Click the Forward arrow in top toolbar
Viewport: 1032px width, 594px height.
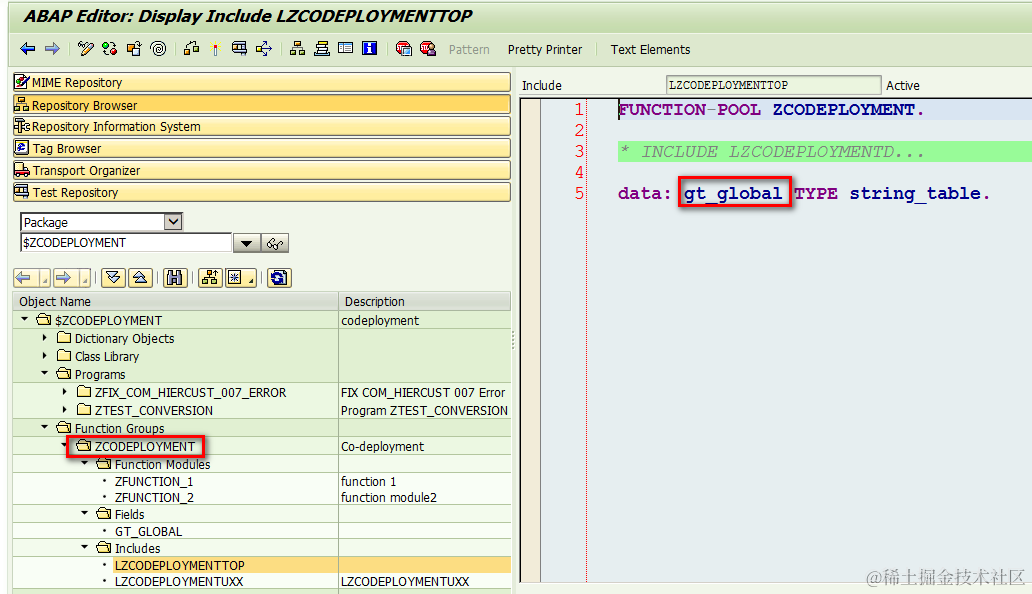click(x=52, y=49)
